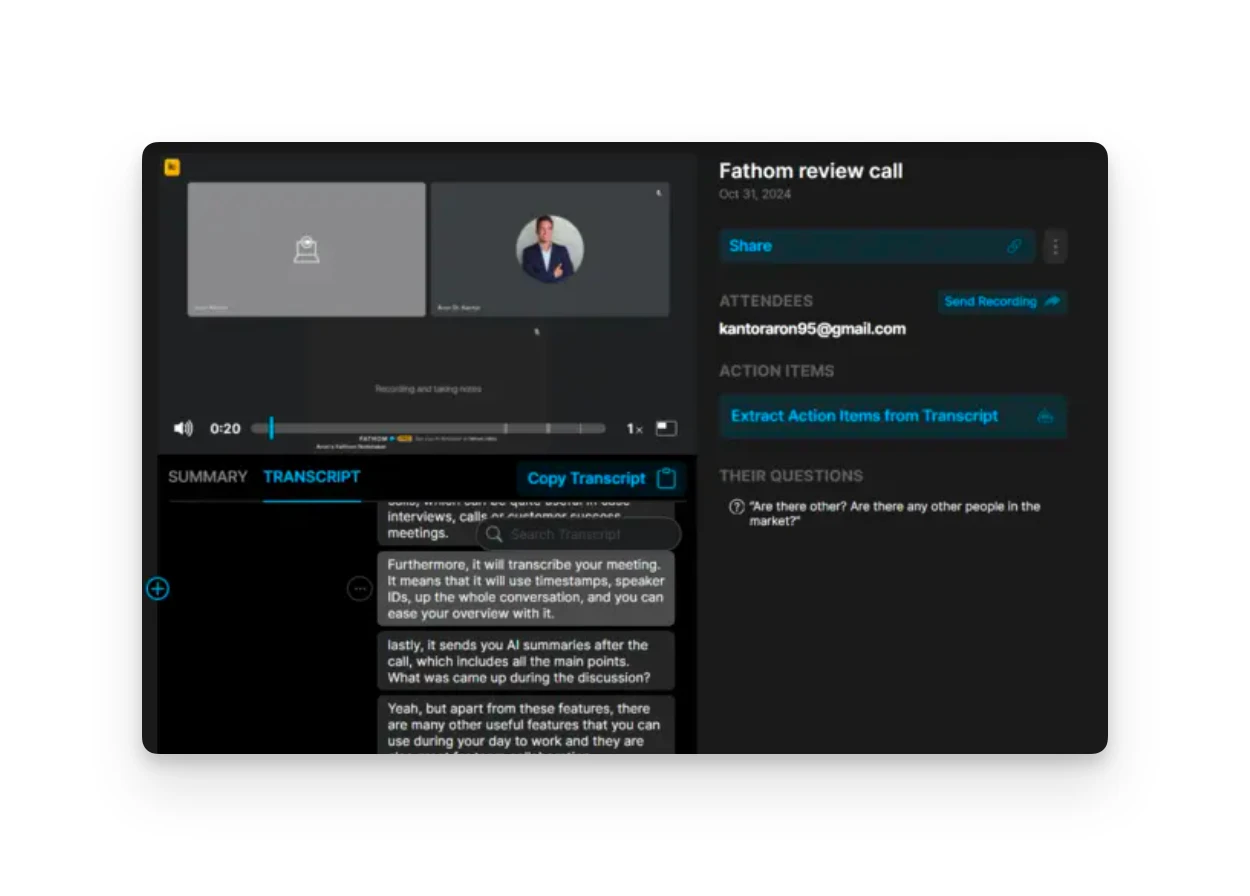Open the ellipsis options beside transcript entry
This screenshot has height=896, width=1250.
click(x=359, y=589)
